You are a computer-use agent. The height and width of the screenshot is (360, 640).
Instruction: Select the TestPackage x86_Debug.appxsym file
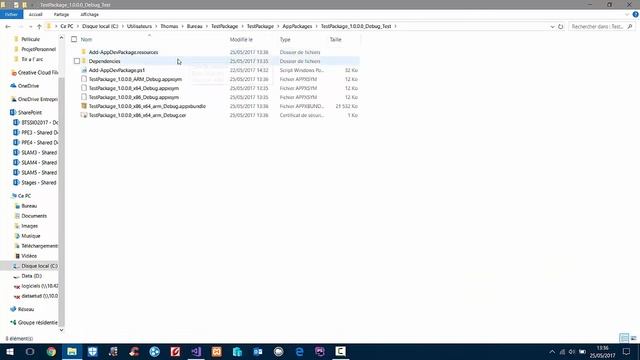133,97
